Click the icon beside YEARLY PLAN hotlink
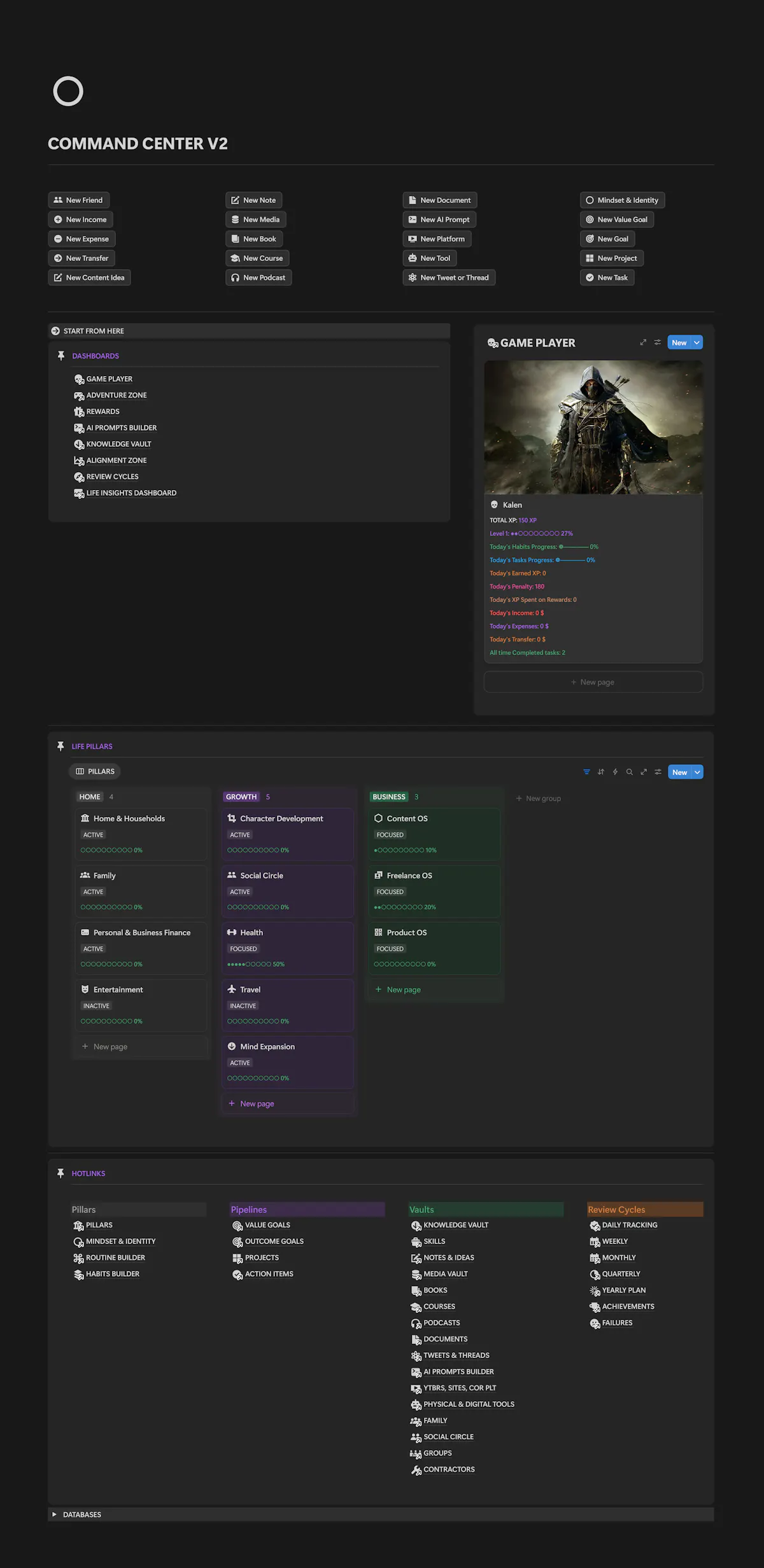This screenshot has width=764, height=1568. 595,1291
